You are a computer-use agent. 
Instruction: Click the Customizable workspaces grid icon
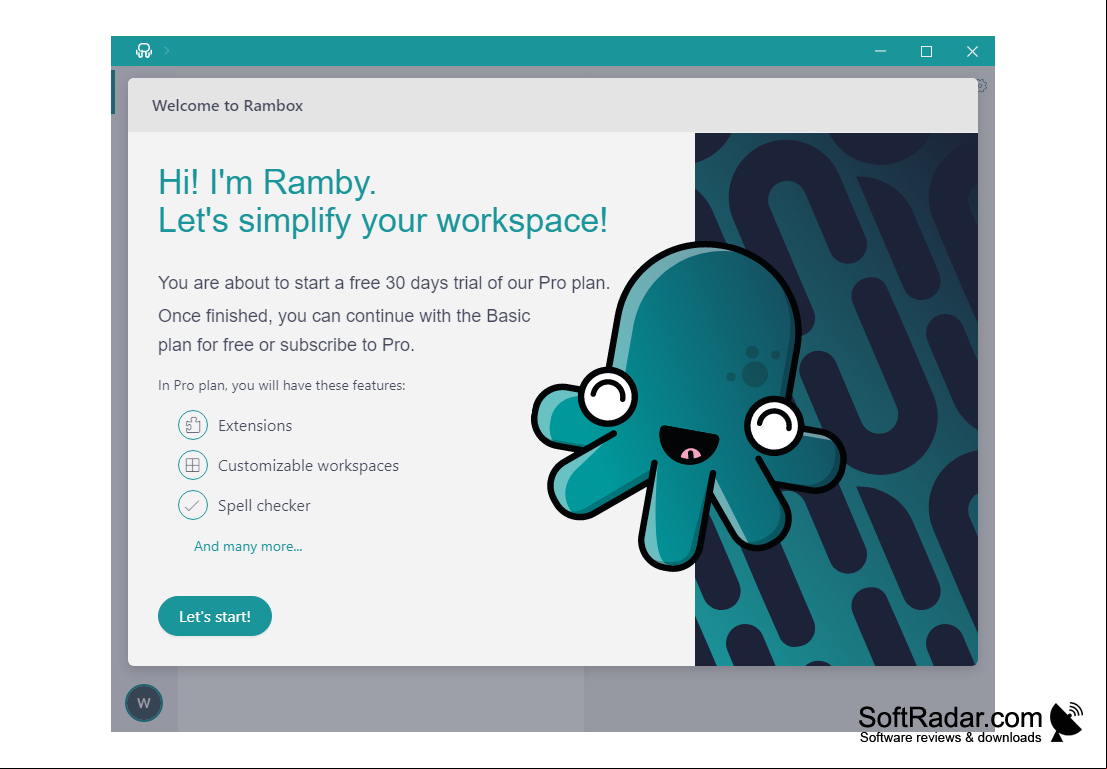tap(193, 465)
